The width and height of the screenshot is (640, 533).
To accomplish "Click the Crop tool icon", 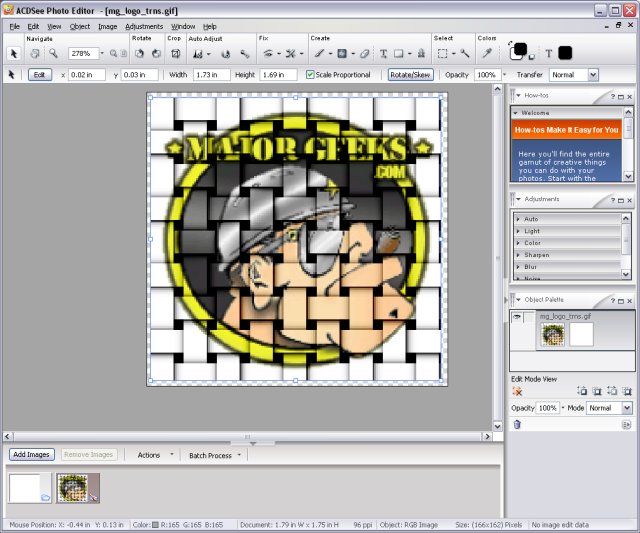I will pos(175,53).
